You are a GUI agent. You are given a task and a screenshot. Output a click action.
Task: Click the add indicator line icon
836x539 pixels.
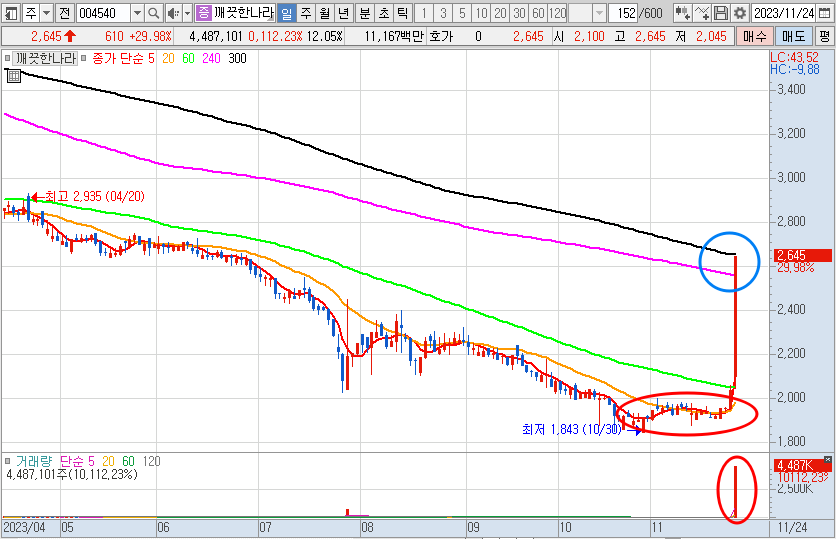click(x=702, y=13)
